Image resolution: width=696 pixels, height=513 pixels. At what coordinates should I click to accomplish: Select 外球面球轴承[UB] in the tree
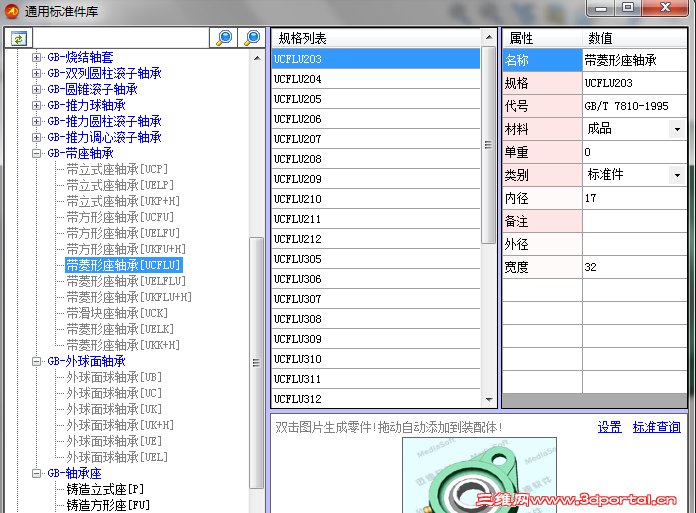(114, 377)
